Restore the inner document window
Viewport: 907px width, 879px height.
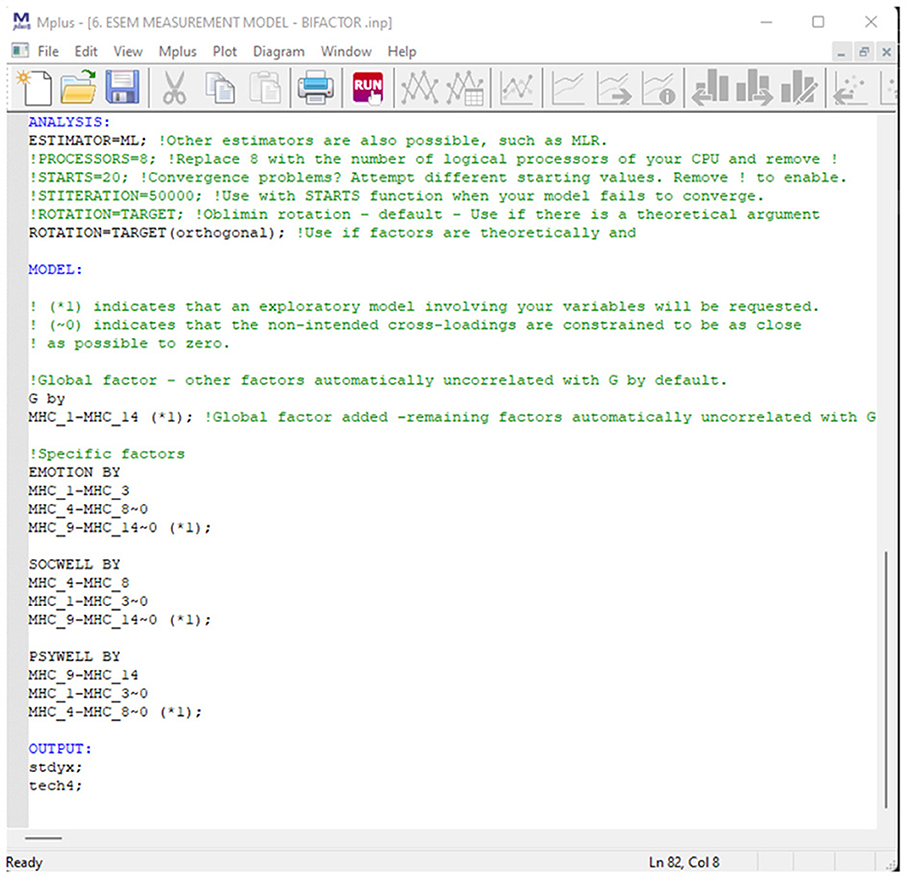(864, 52)
